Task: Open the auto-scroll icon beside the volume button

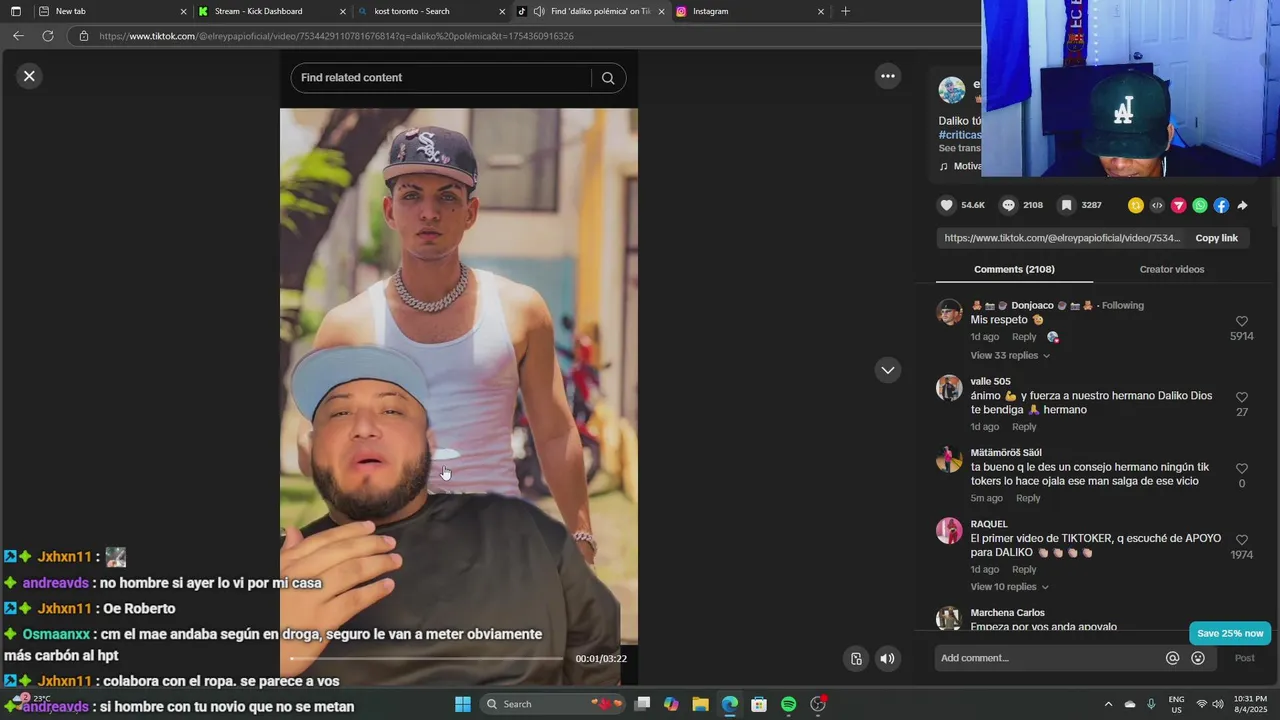Action: 856,658
